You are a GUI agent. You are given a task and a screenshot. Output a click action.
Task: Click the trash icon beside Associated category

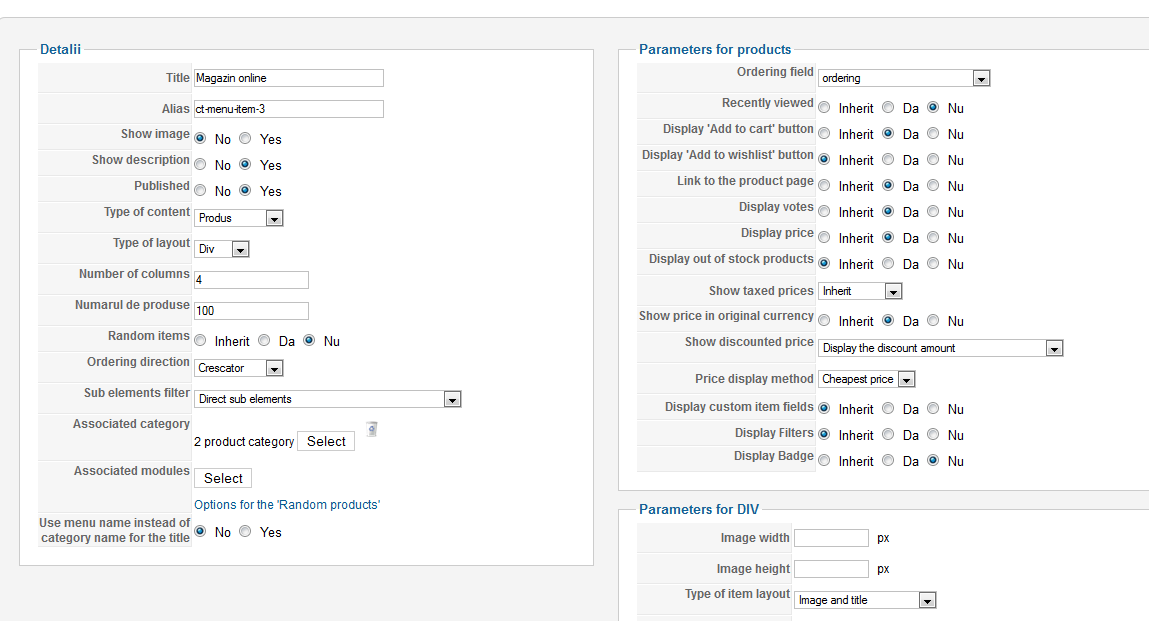372,429
